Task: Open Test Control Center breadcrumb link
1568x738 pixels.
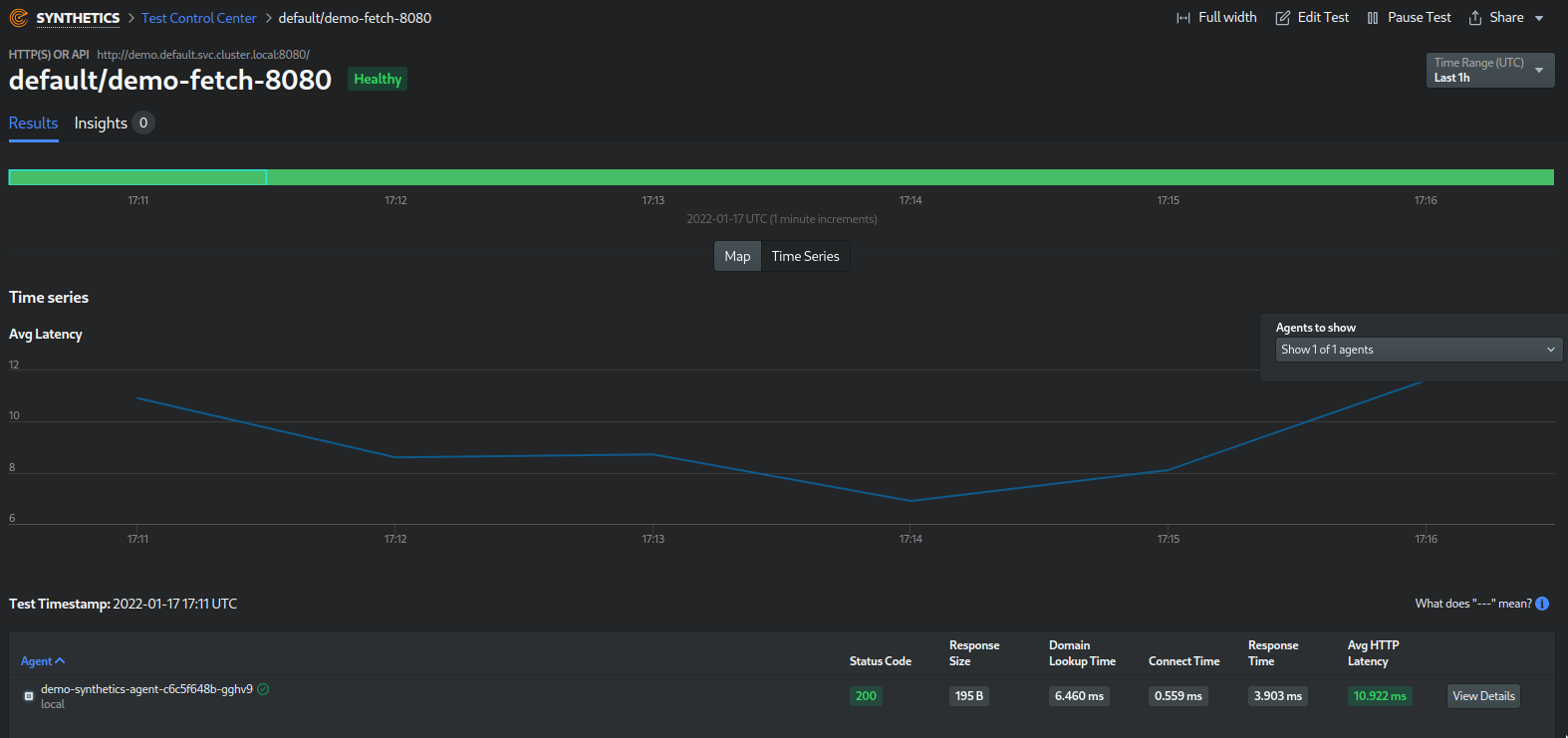Action: point(199,18)
